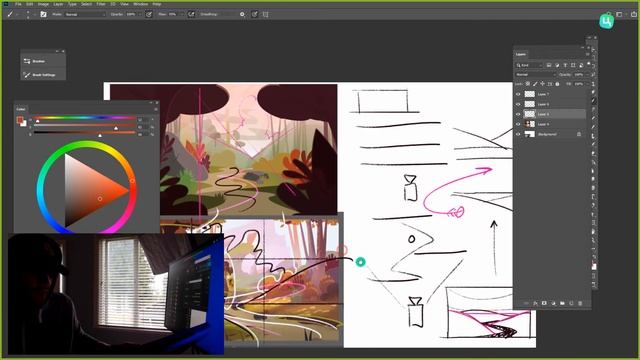Open the Color panel flyout menu
Viewport: 640px width, 360px height.
[x=156, y=109]
